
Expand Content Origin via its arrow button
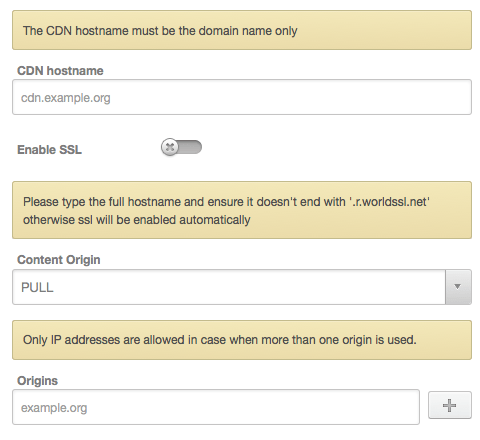click(458, 287)
